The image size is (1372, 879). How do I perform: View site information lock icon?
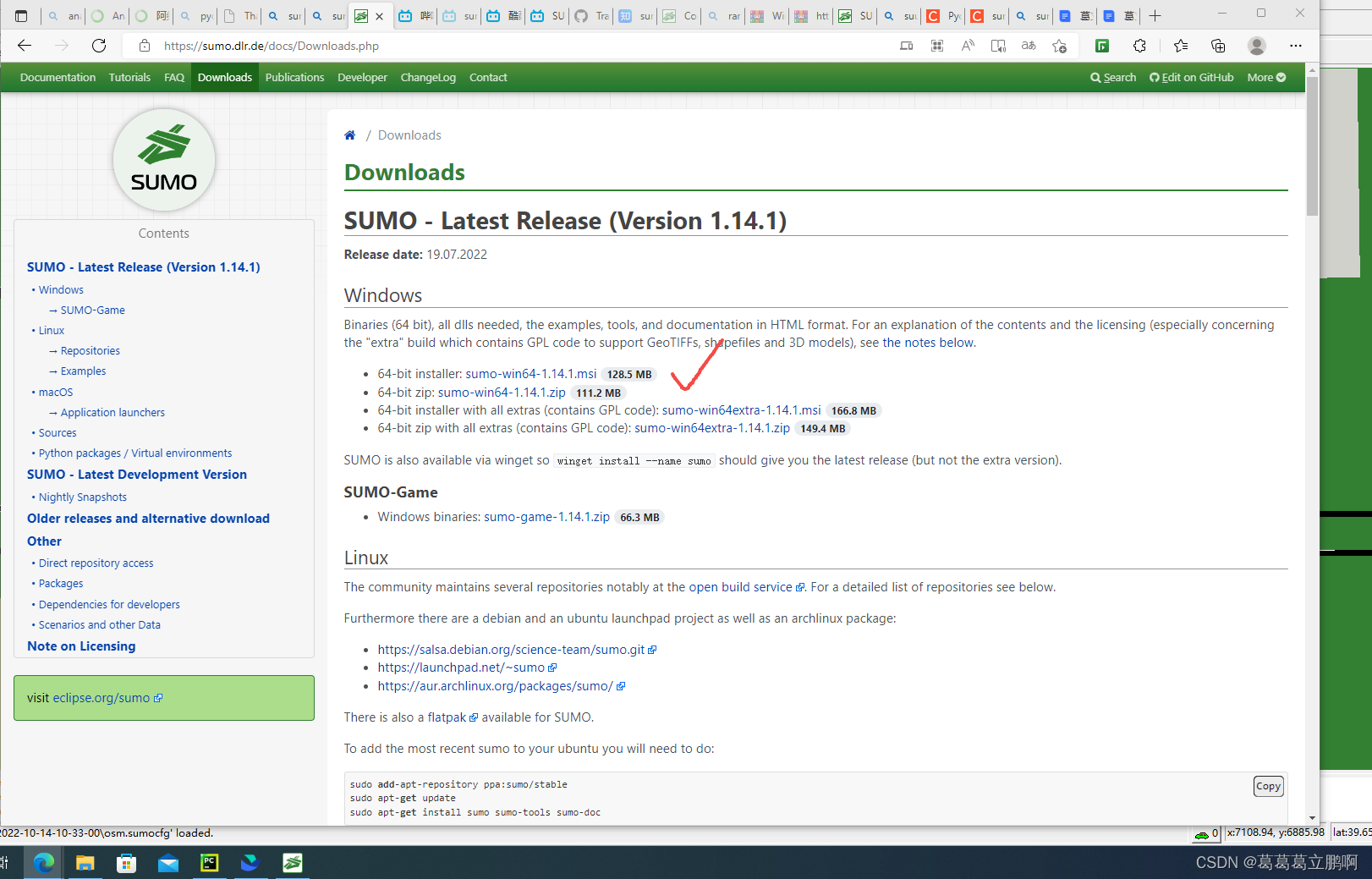(145, 46)
